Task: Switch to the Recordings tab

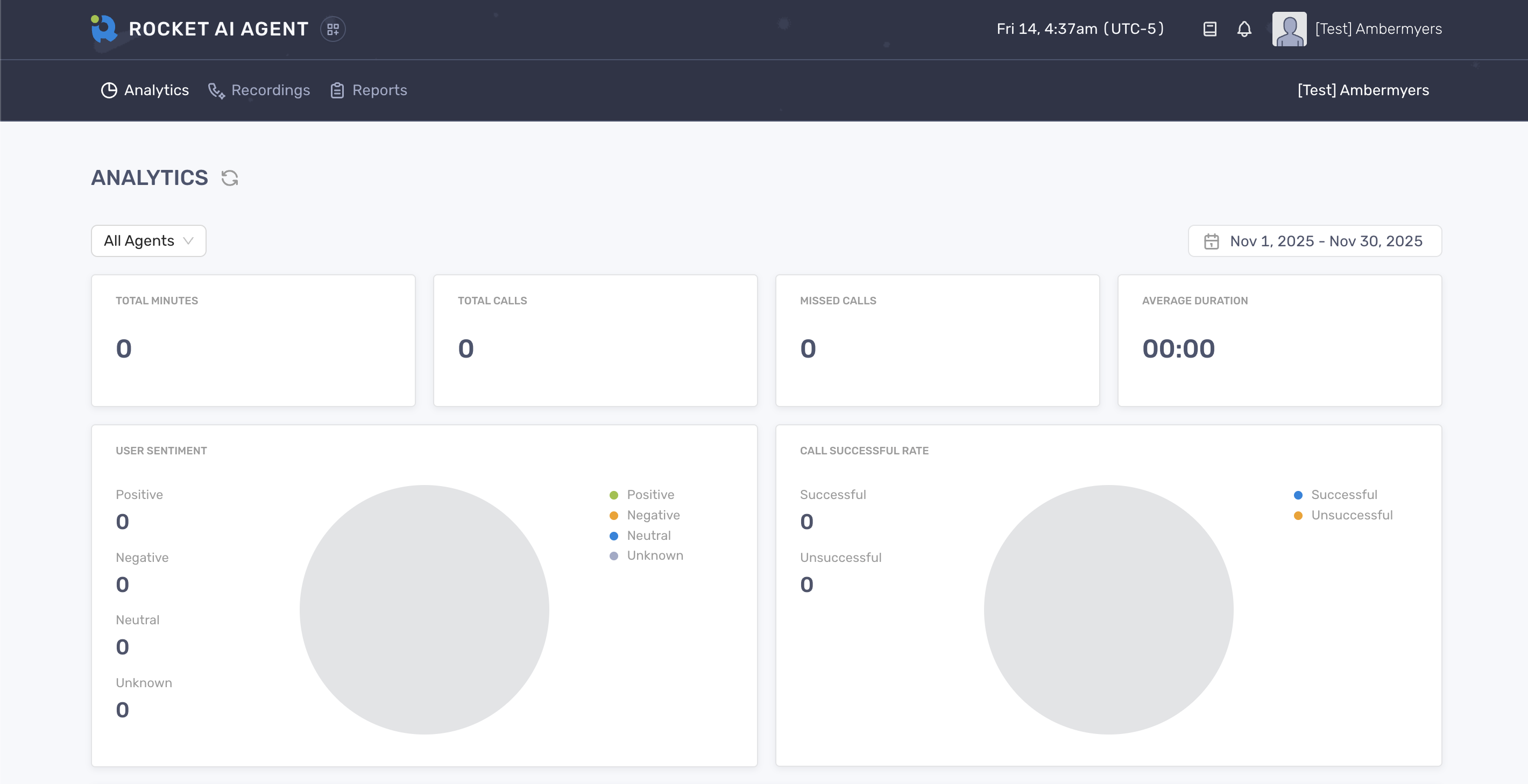Action: [270, 90]
